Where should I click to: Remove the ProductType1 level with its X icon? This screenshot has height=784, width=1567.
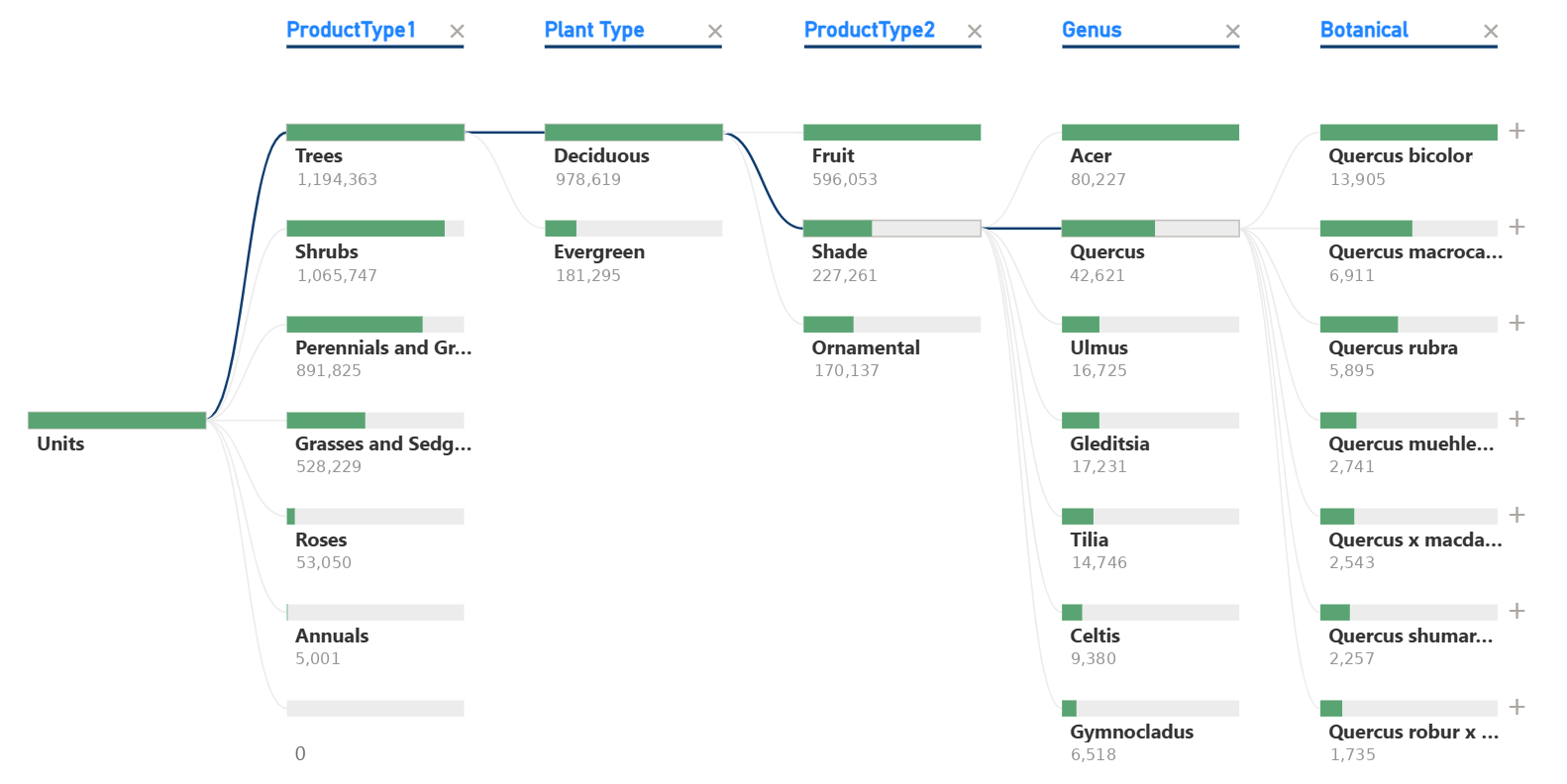(457, 32)
